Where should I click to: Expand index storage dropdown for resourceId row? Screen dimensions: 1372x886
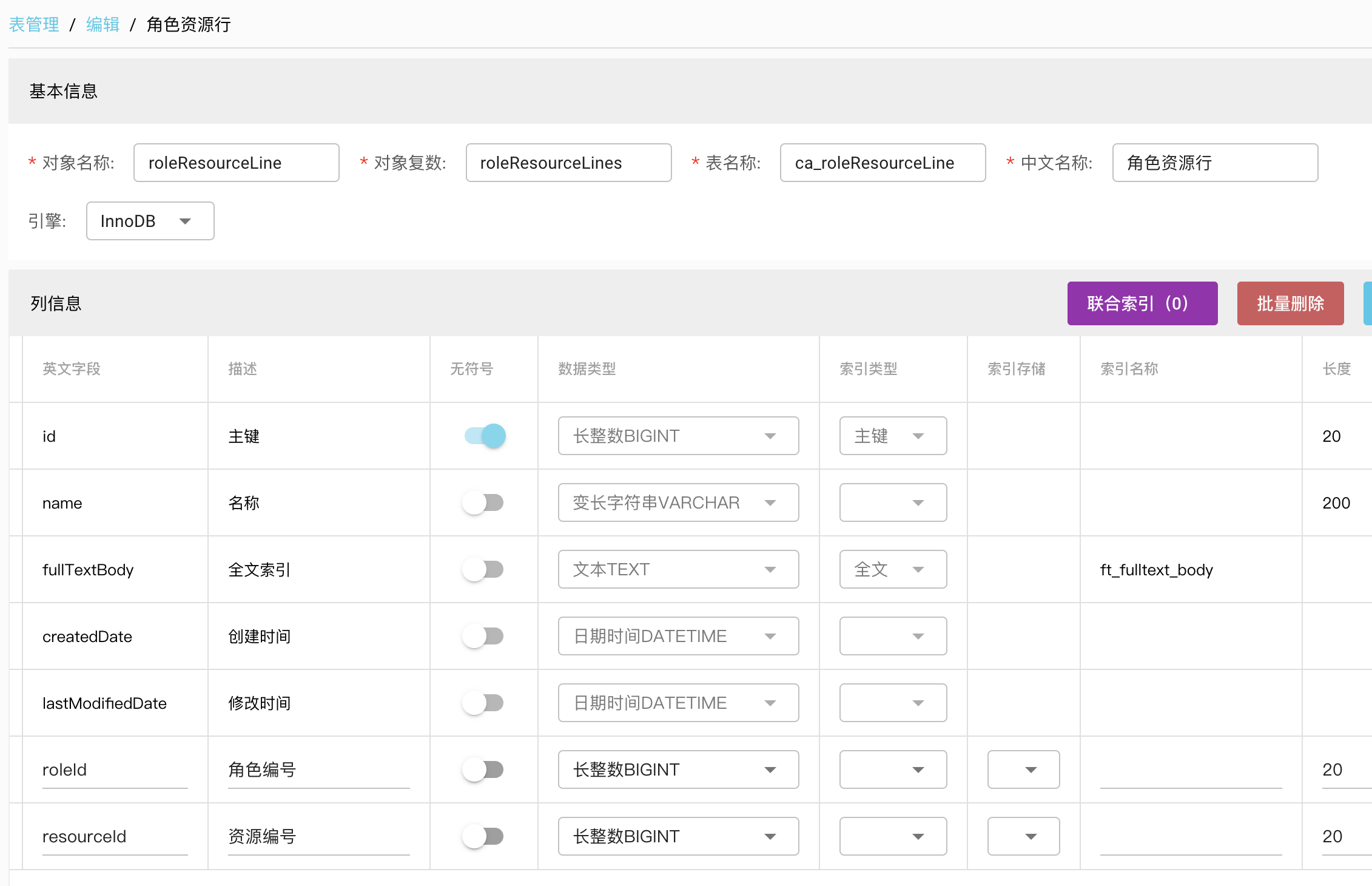pos(1023,836)
